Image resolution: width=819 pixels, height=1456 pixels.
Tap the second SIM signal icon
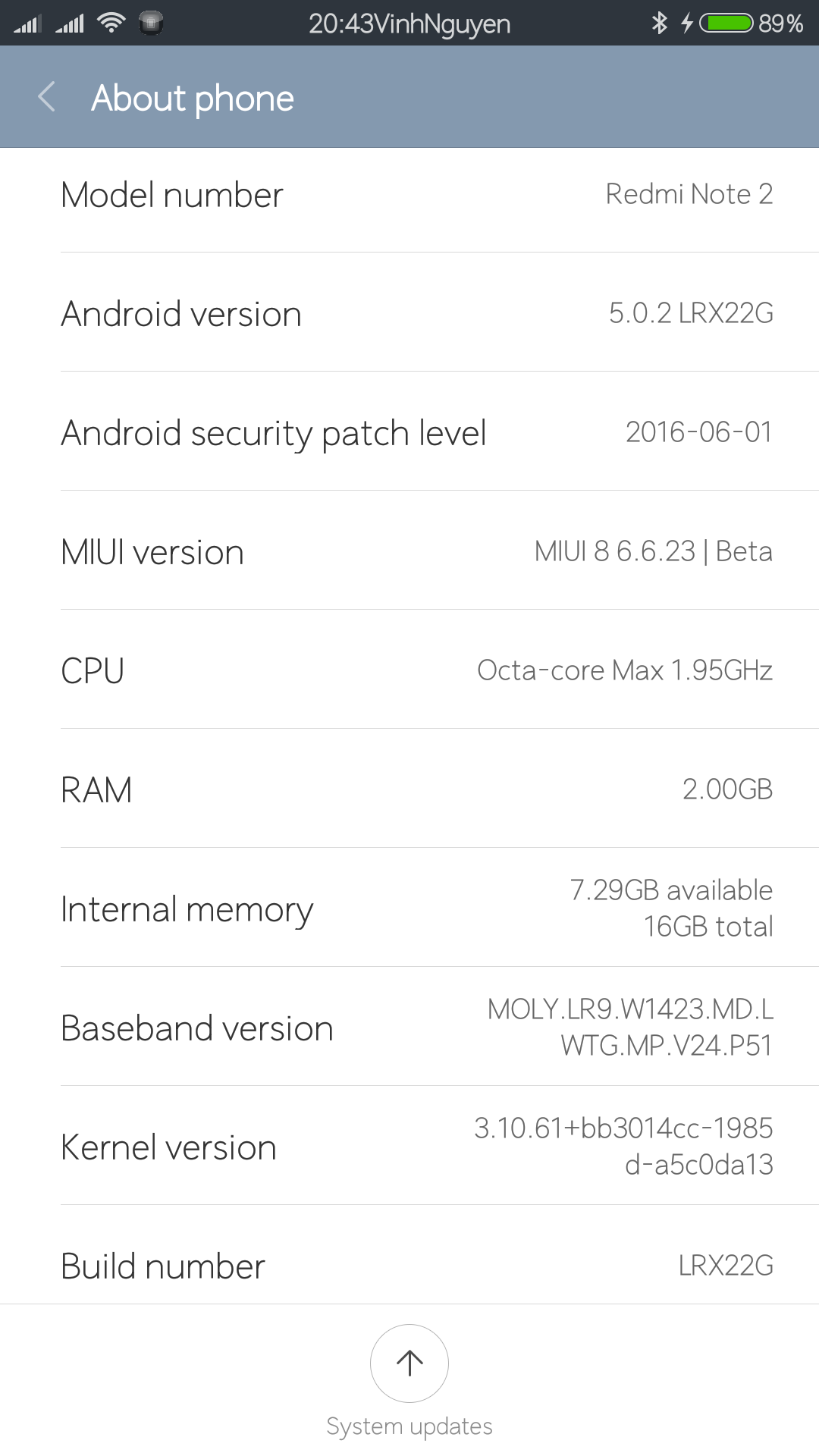point(70,24)
